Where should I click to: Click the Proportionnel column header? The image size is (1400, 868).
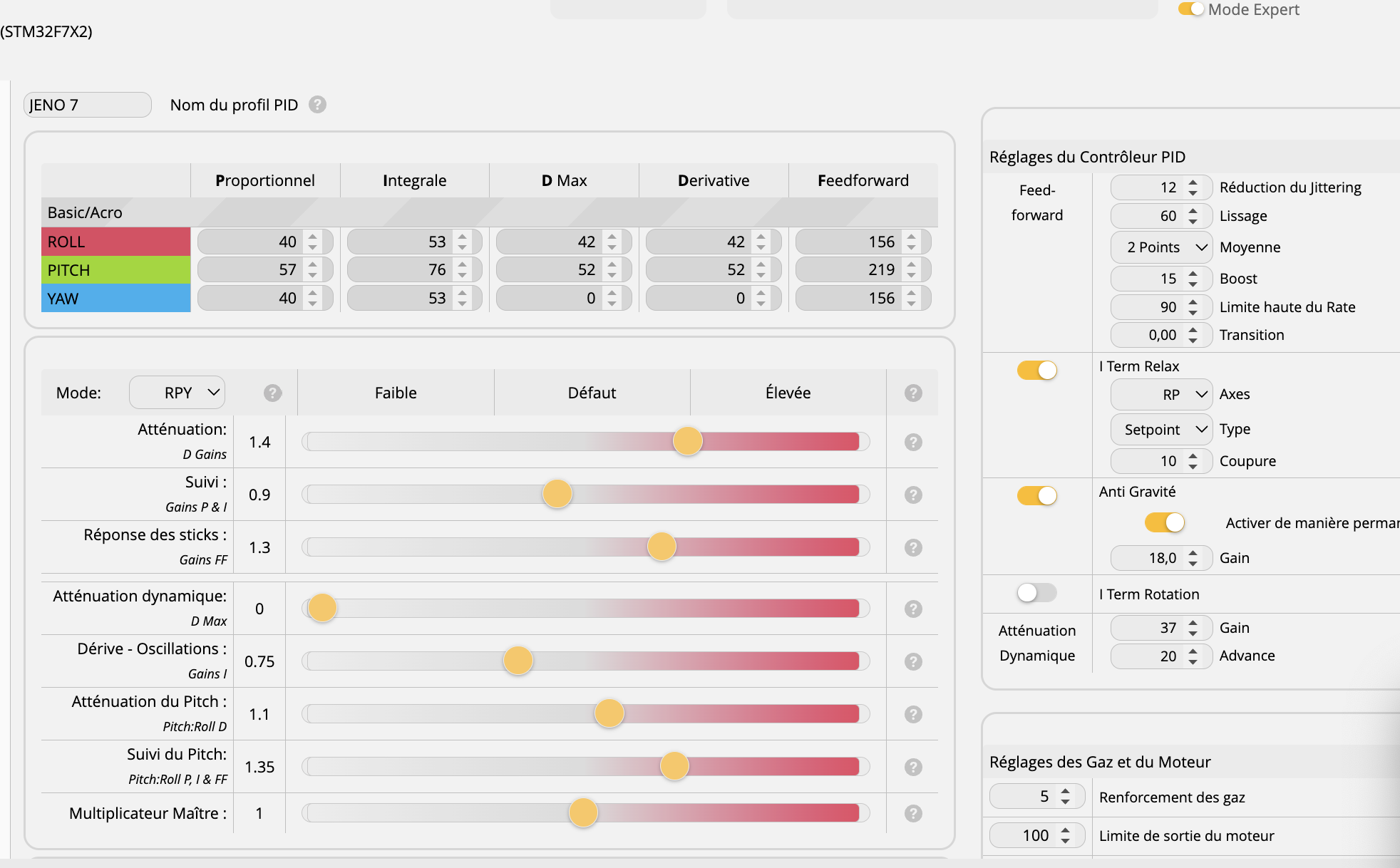coord(264,180)
